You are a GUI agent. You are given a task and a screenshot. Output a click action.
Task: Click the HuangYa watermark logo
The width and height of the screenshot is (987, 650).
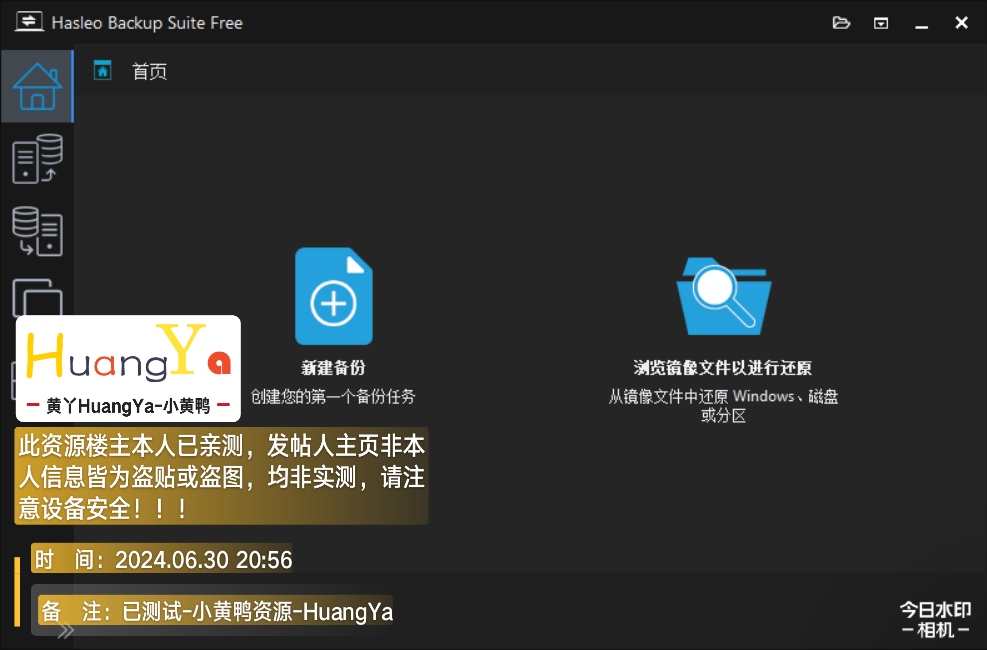128,368
